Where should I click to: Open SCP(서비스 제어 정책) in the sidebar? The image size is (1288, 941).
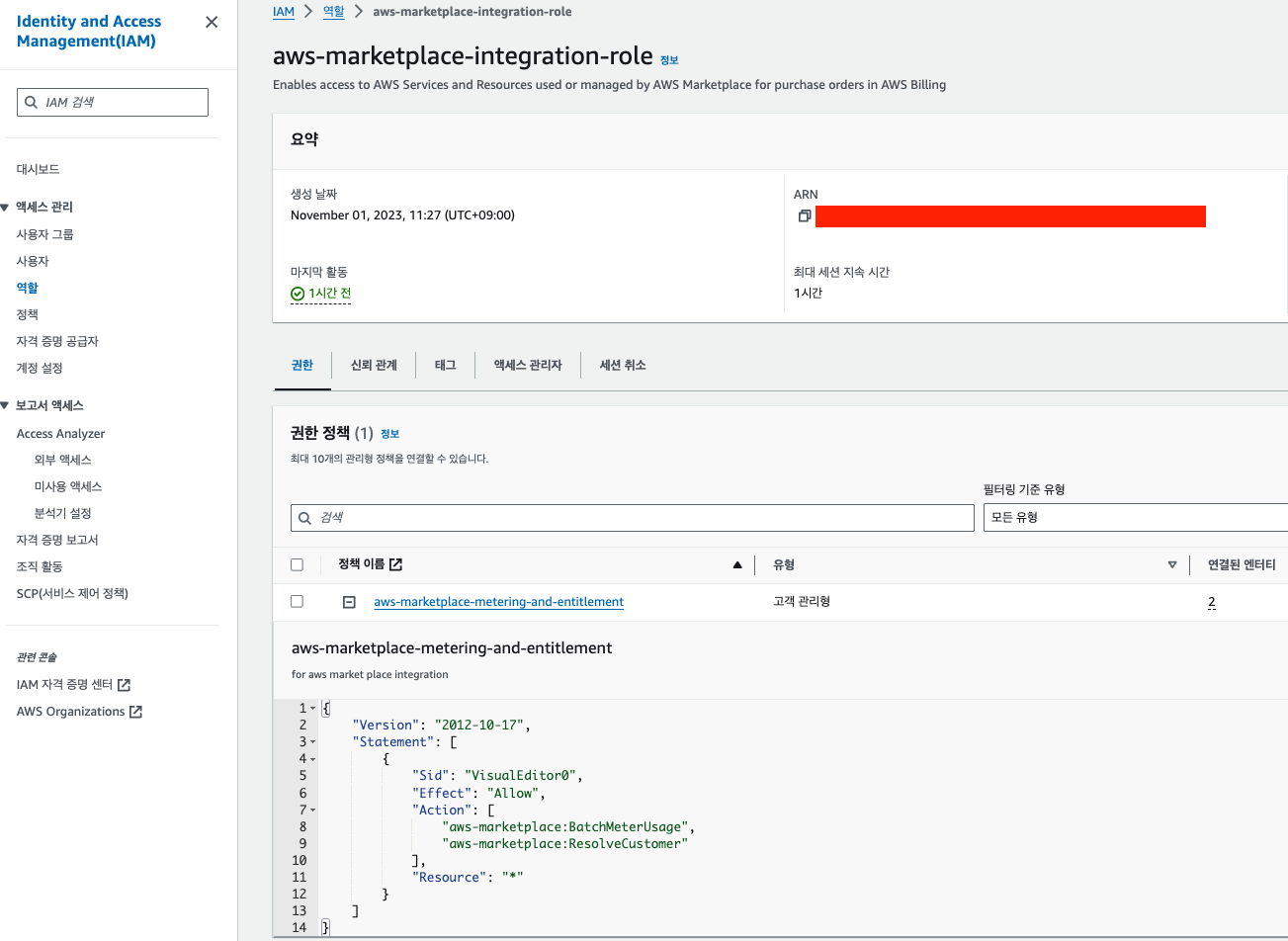coord(72,594)
